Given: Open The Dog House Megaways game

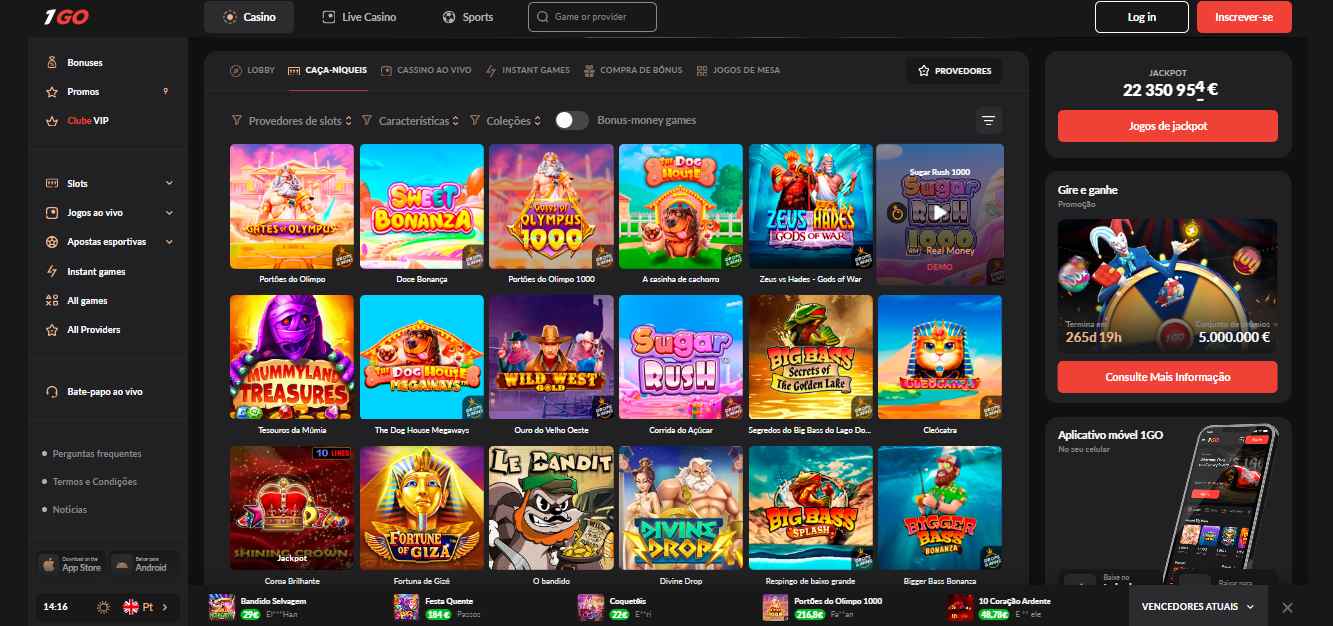Looking at the screenshot, I should [x=422, y=357].
